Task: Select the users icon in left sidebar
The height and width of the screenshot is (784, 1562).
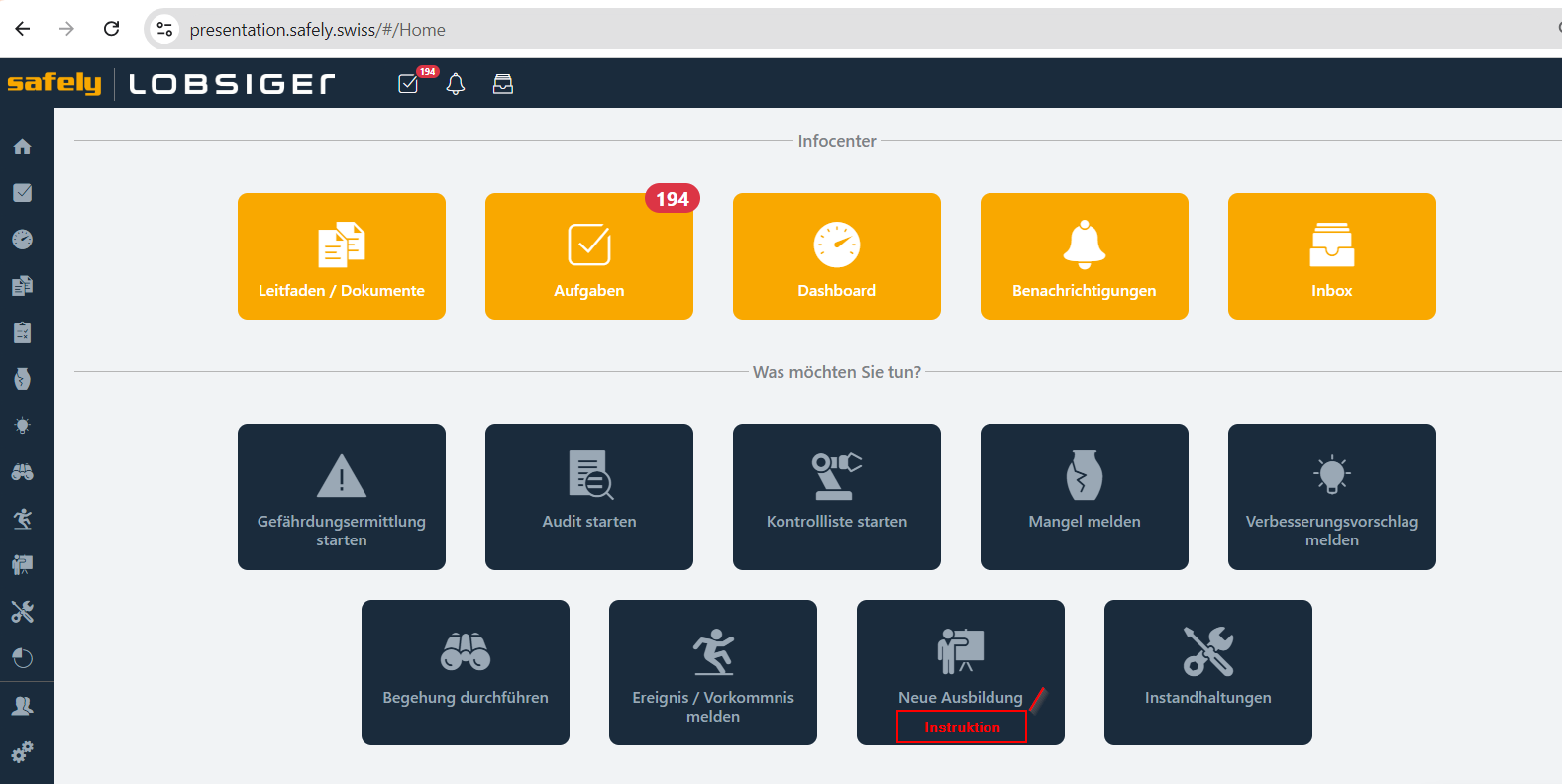Action: pyautogui.click(x=22, y=706)
